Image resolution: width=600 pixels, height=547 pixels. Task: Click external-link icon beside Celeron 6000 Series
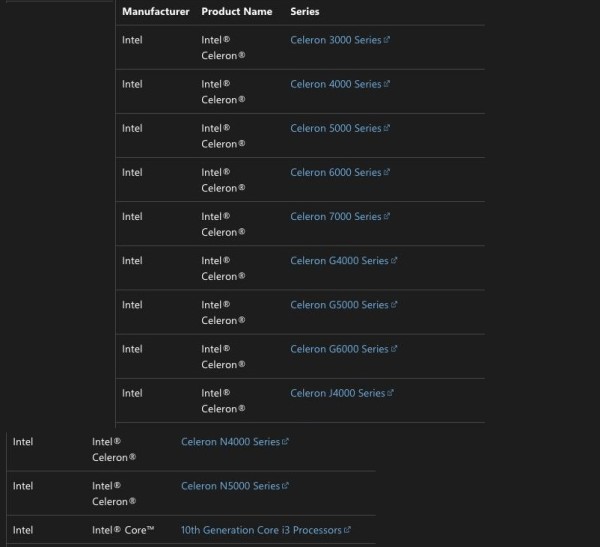pyautogui.click(x=386, y=172)
